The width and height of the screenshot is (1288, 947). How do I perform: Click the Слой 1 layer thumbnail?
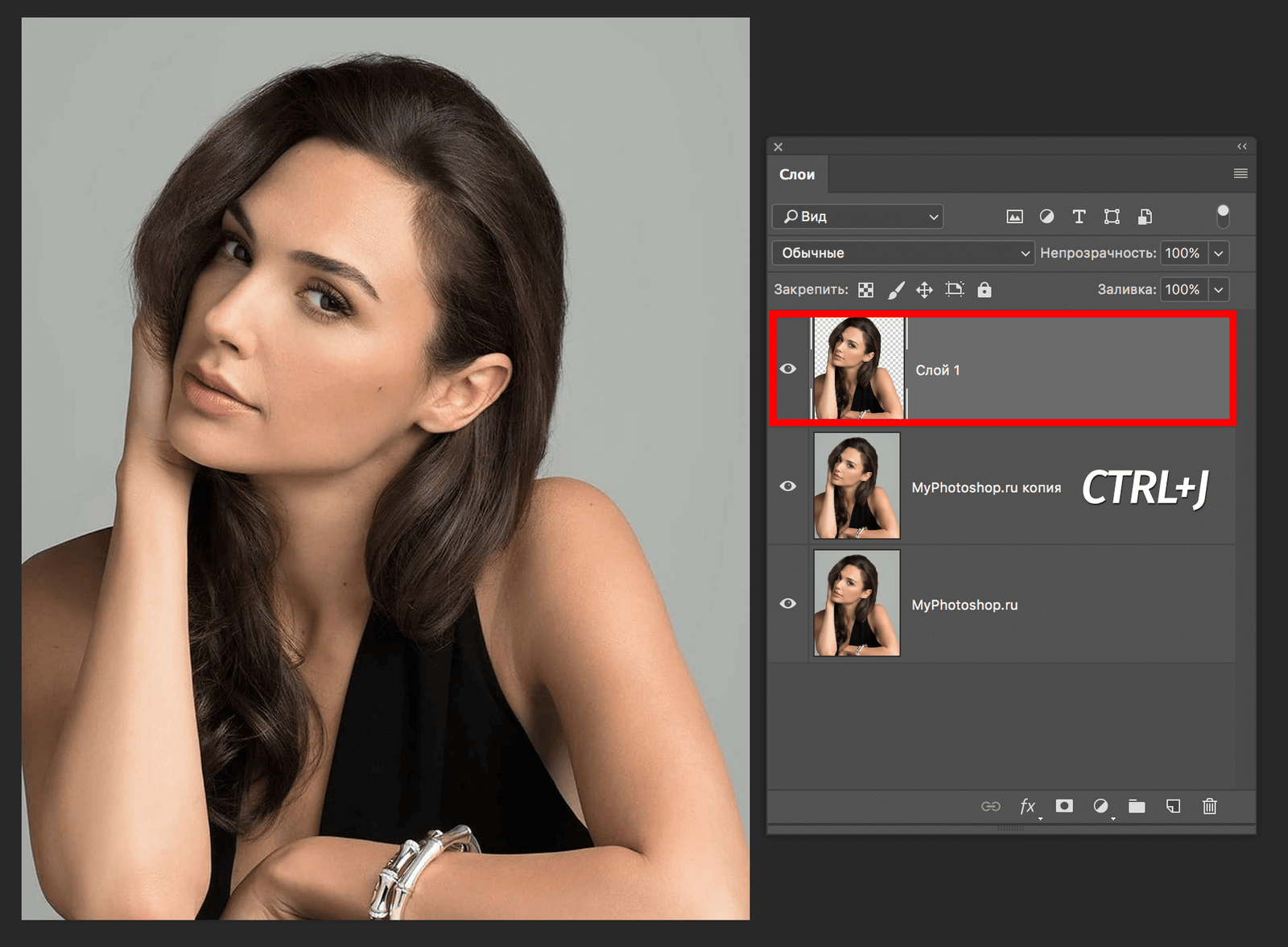click(858, 368)
